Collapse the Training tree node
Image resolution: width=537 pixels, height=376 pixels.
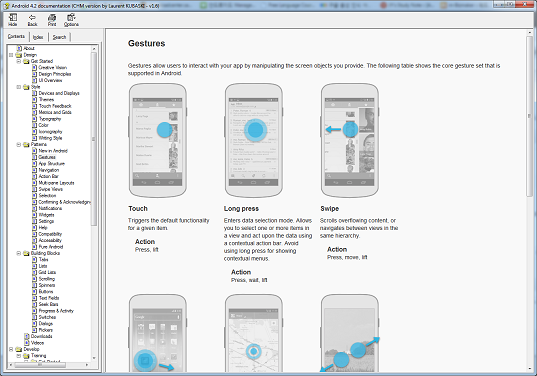click(x=18, y=356)
